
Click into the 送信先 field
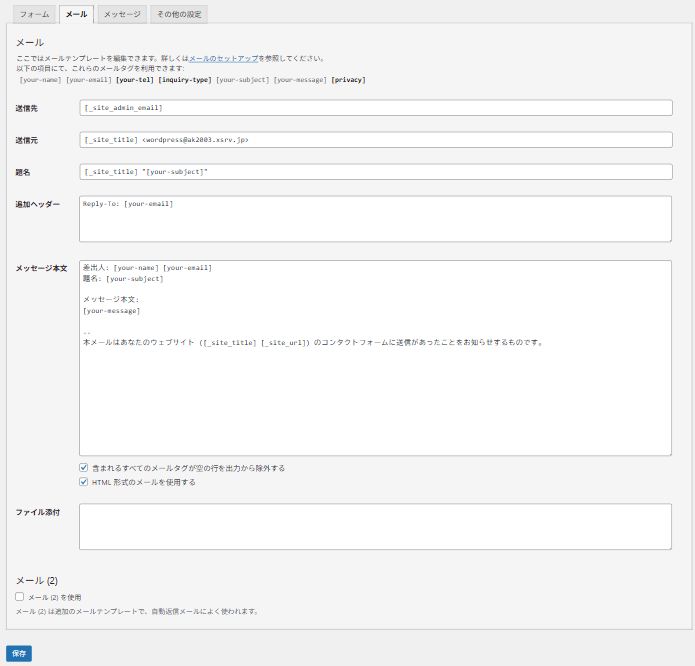pyautogui.click(x=375, y=107)
